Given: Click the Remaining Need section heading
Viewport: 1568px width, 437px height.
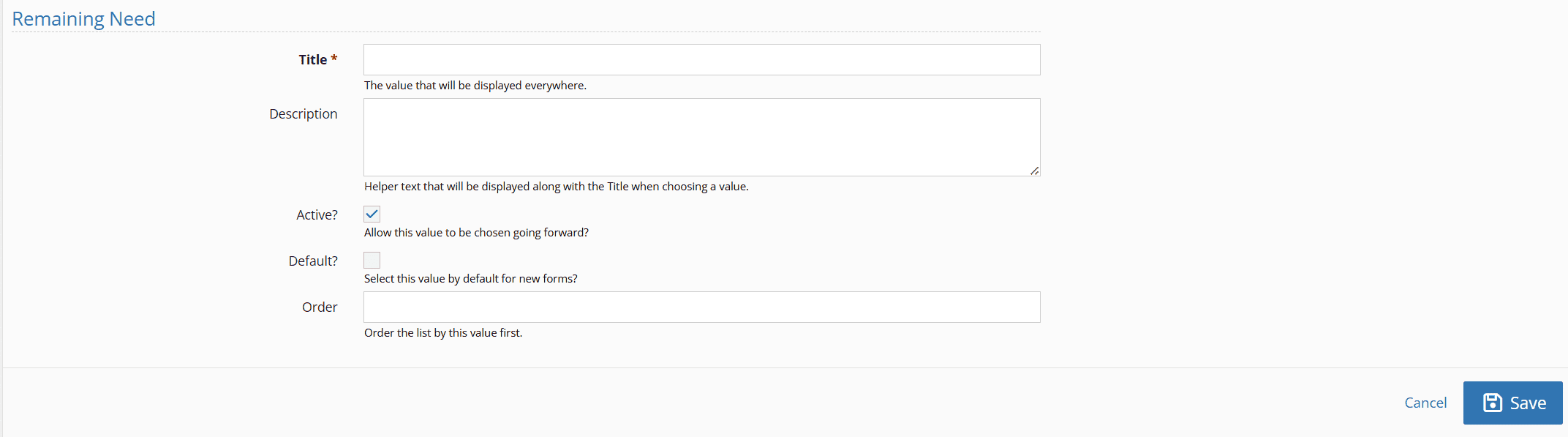Looking at the screenshot, I should point(83,18).
